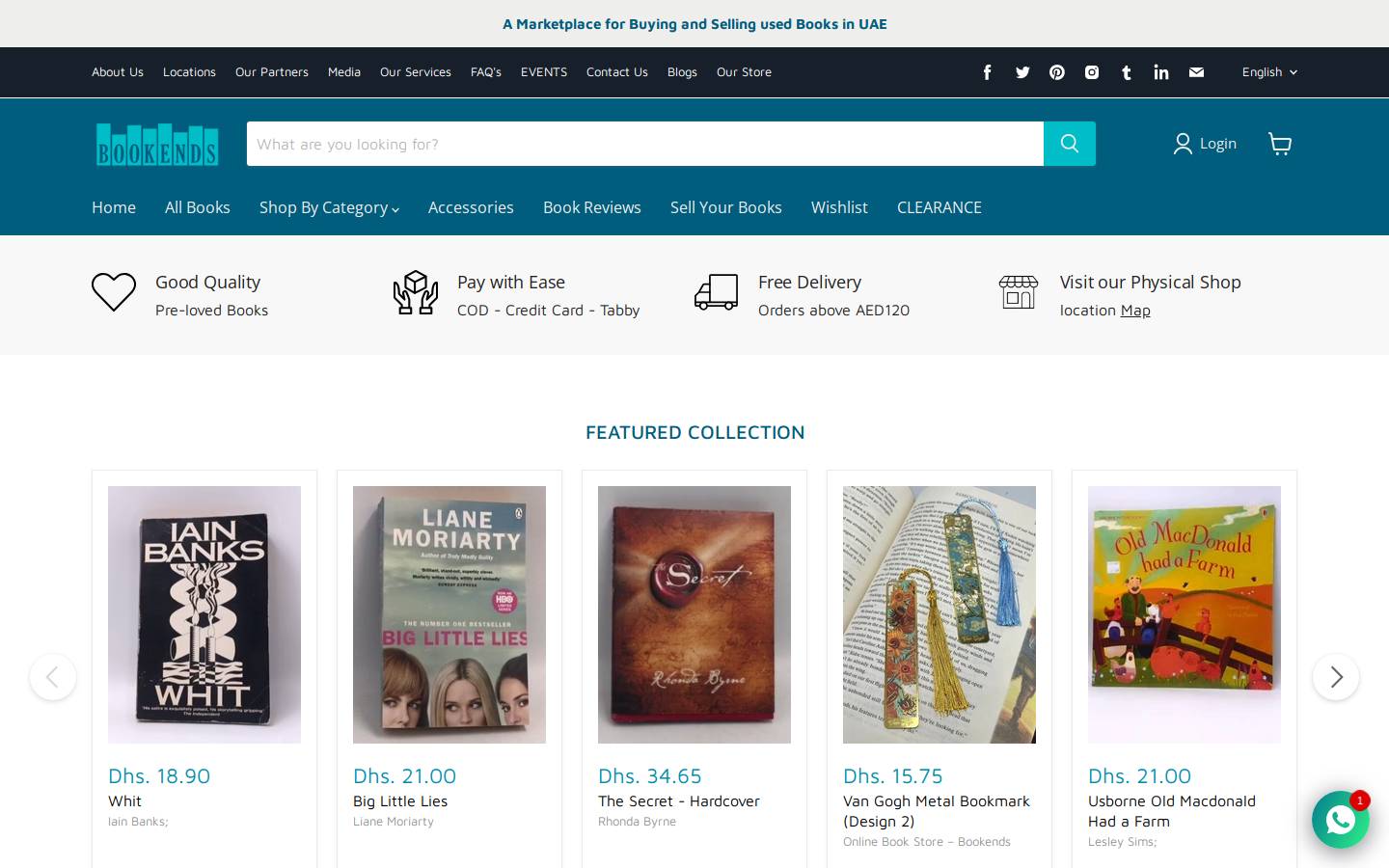This screenshot has width=1389, height=868.
Task: Click the 'Big Little Lies' product title
Action: pyautogui.click(x=400, y=801)
